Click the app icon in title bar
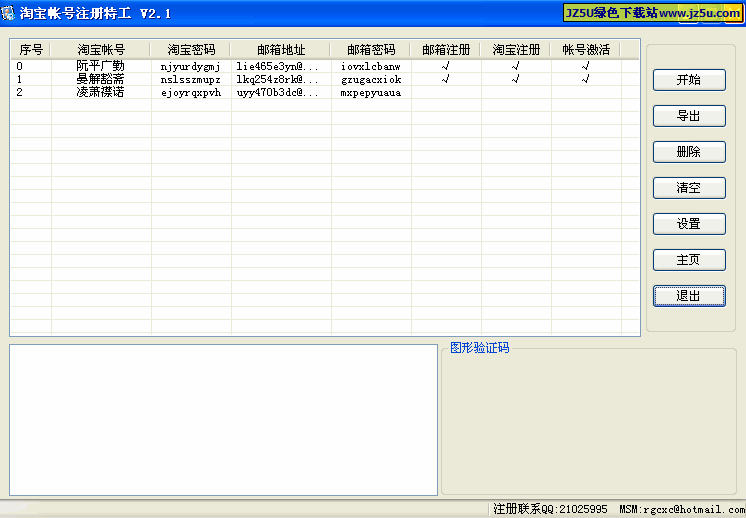746x518 pixels. 8,13
